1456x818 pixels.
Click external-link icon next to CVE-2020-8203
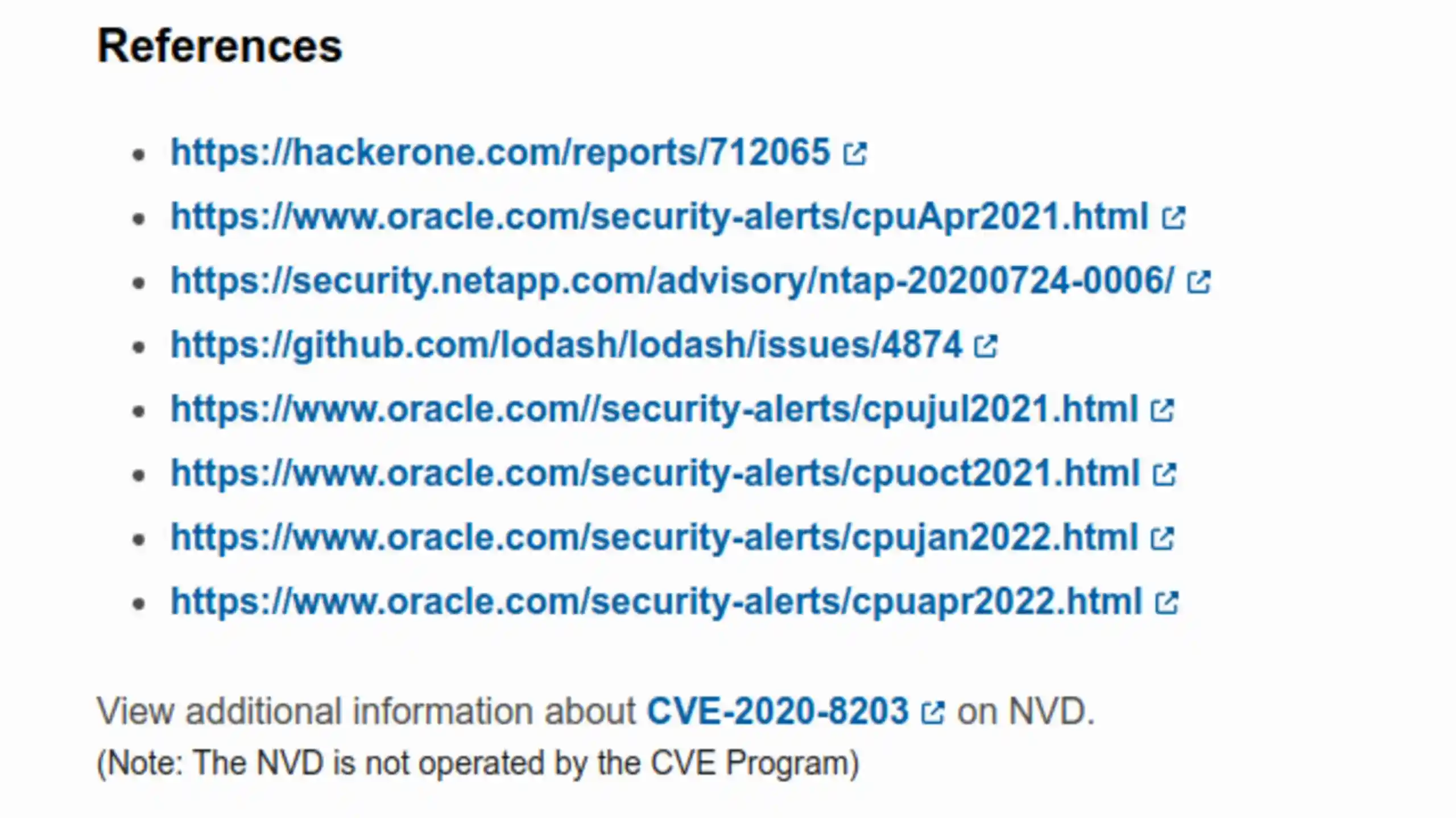click(x=933, y=712)
